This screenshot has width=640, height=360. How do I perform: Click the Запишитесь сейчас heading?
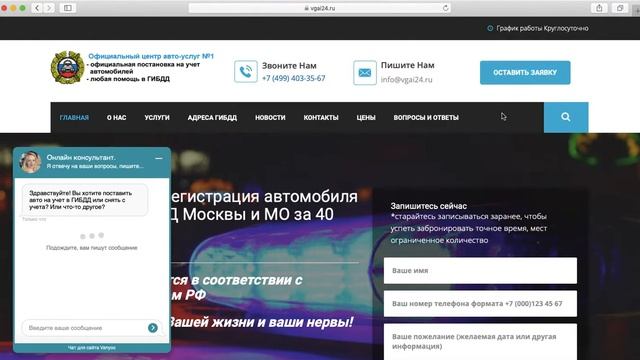pyautogui.click(x=429, y=206)
